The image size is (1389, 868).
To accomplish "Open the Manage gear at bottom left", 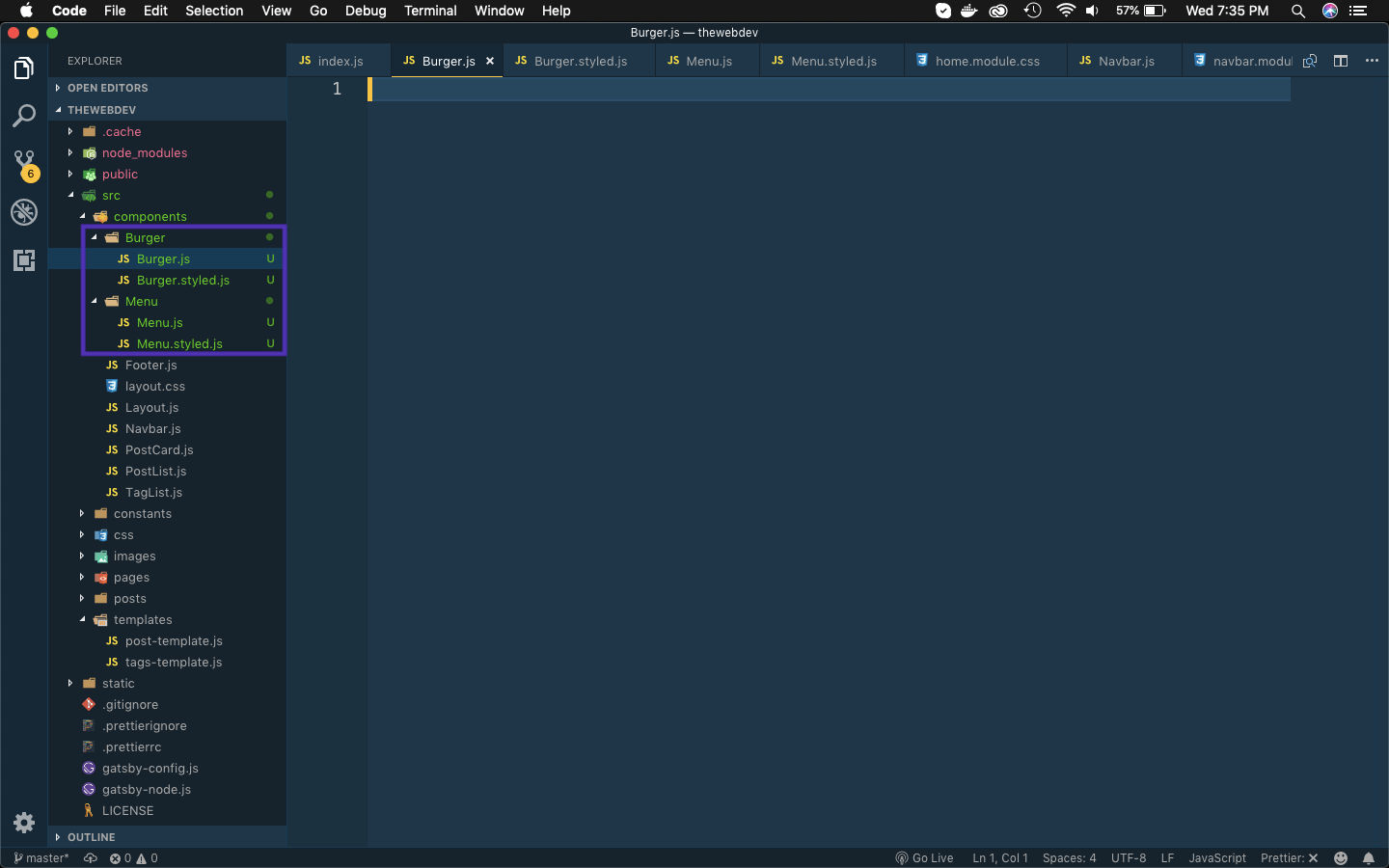I will point(24,823).
